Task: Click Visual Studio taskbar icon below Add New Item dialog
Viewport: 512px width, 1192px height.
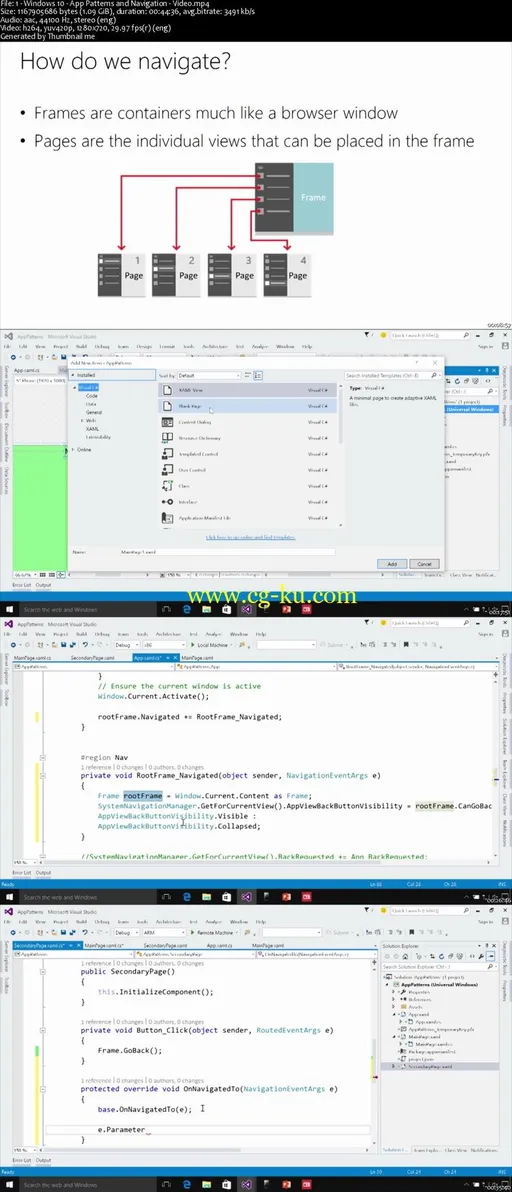Action: pos(246,610)
